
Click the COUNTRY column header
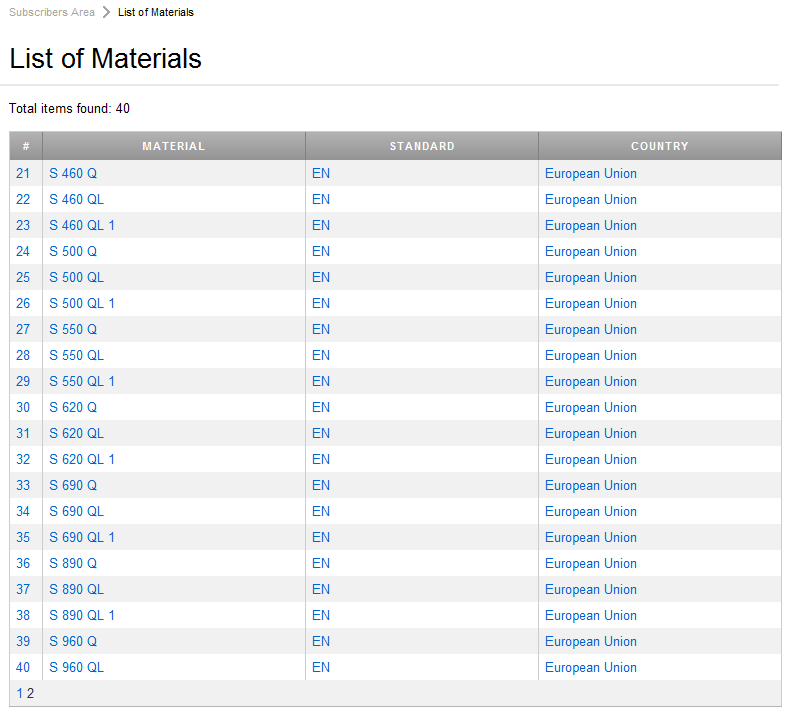coord(659,146)
